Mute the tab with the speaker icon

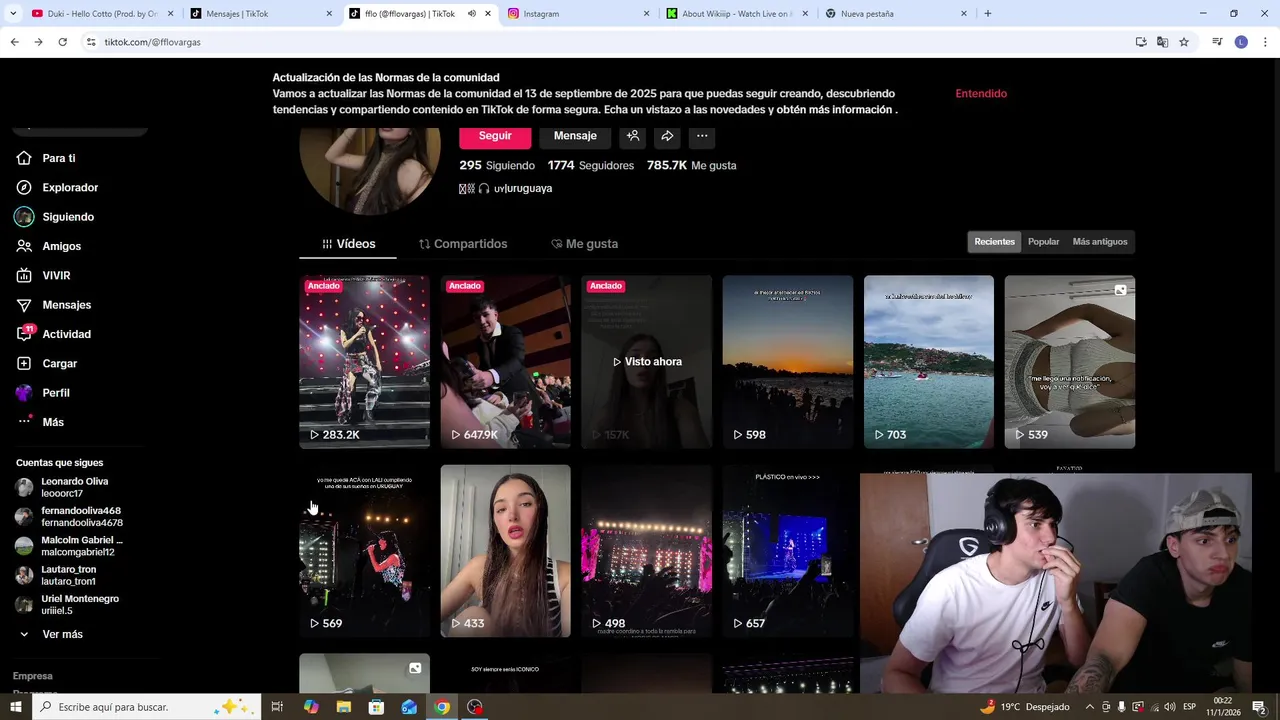tap(471, 14)
